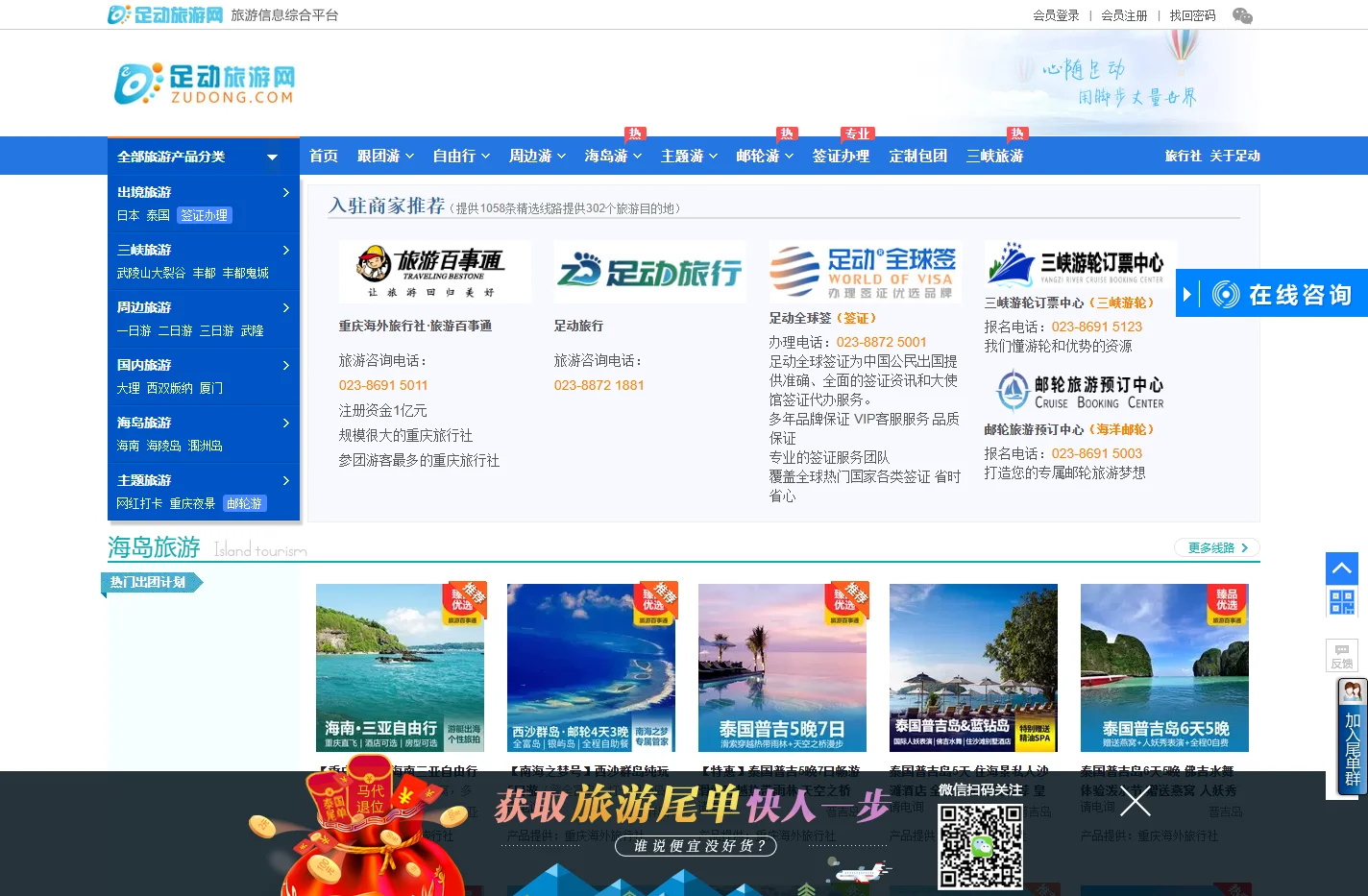The width and height of the screenshot is (1368, 896).
Task: Open 自由行 dropdown in nav bar
Action: pos(461,156)
